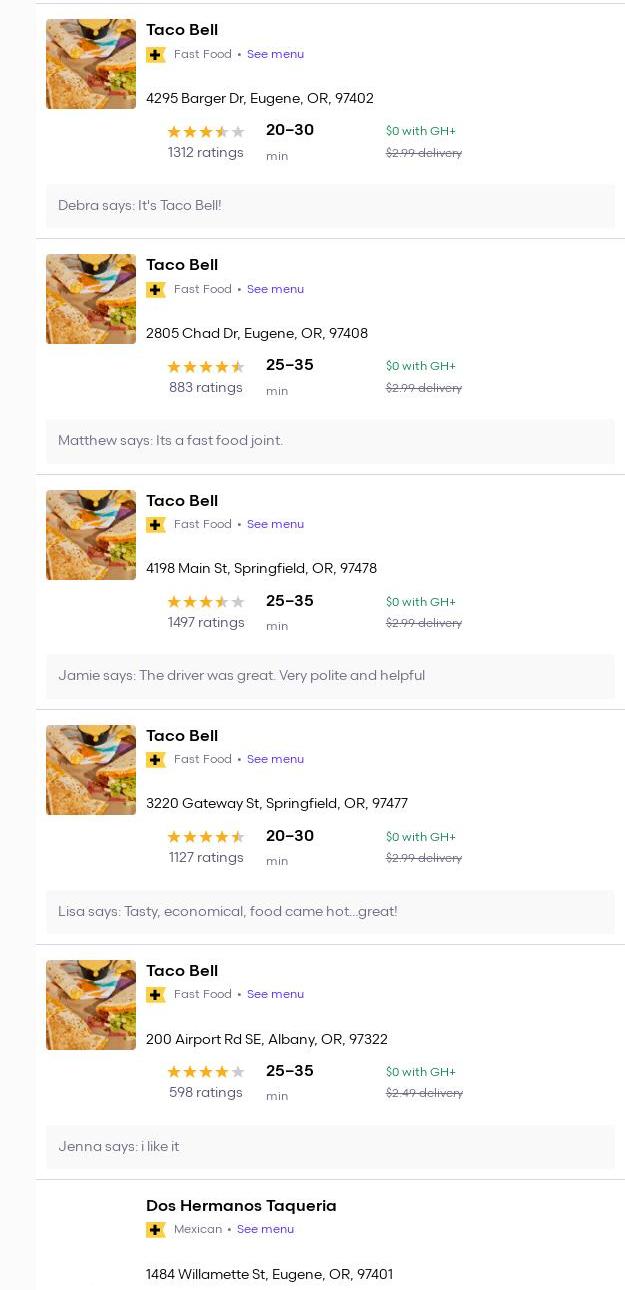Click GH+ badge for Main St Taco Bell
Viewport: 625px width, 1290px height.
click(x=155, y=525)
